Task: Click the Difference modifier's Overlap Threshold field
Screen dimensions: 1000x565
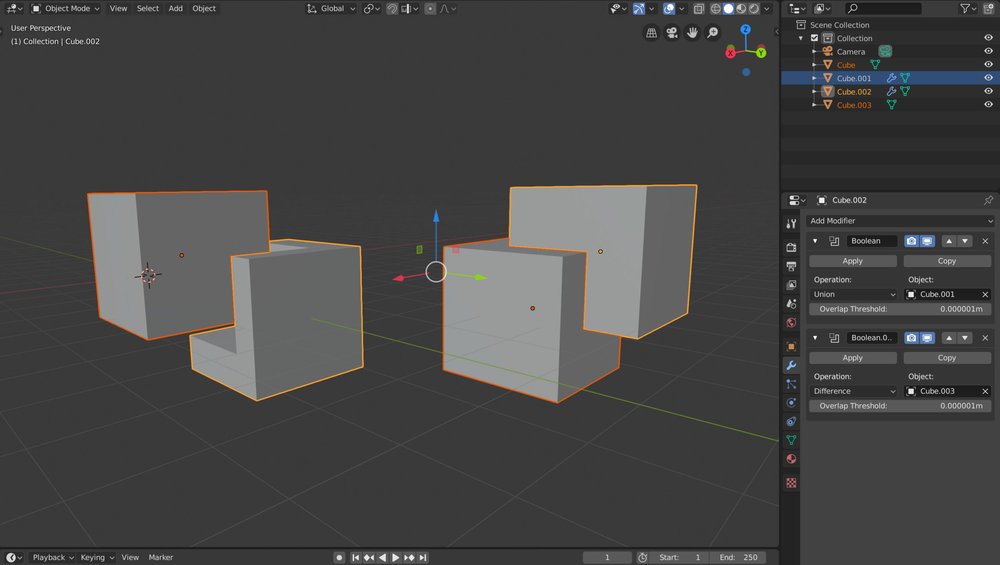Action: pos(900,406)
